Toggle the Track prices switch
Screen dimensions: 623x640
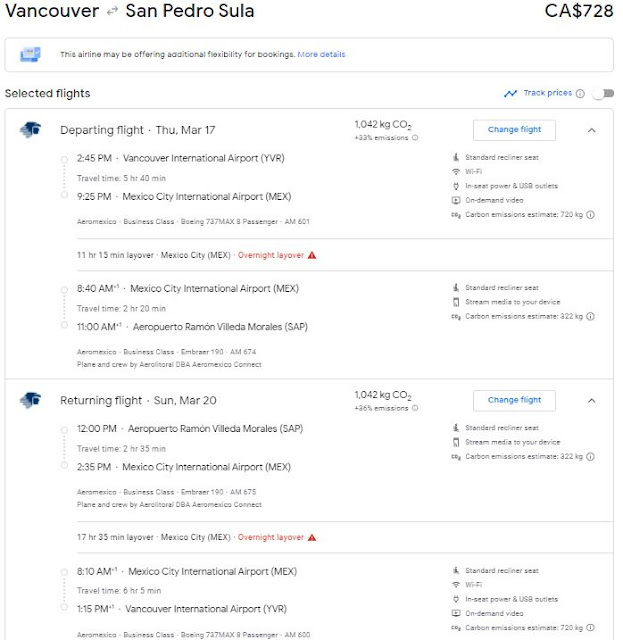[x=603, y=93]
